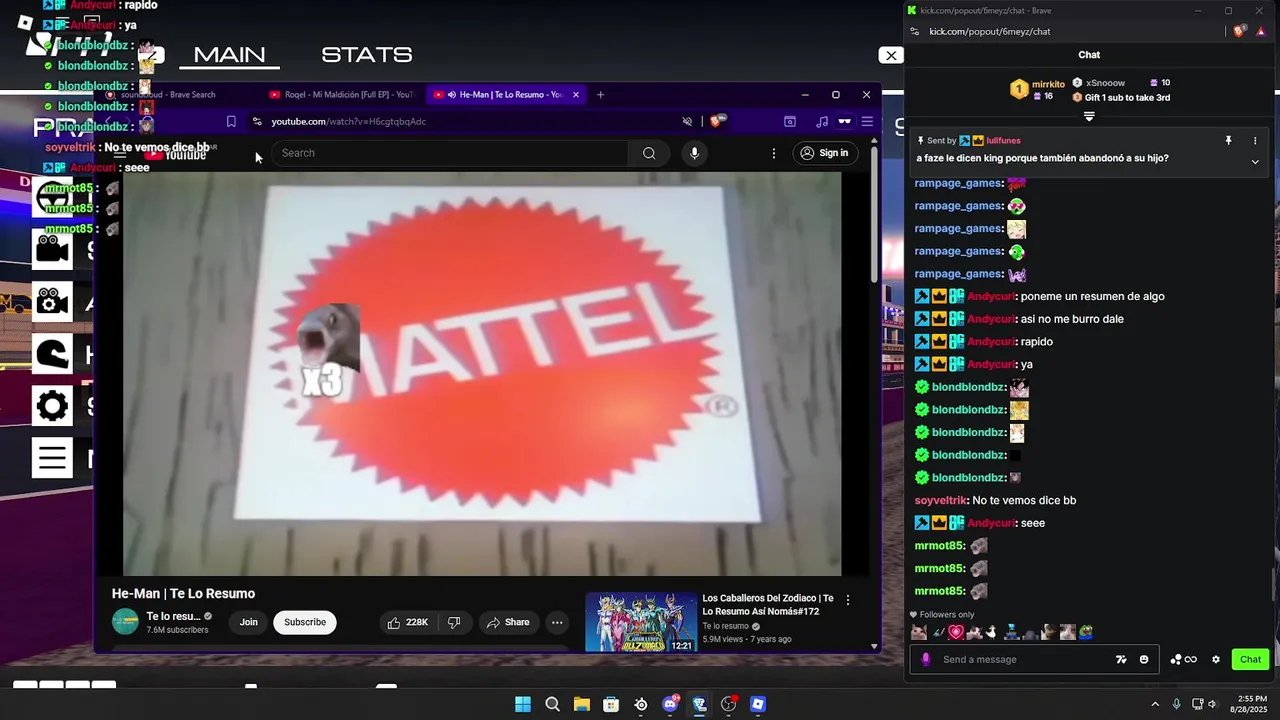1280x720 pixels.
Task: Click the Mattel video player area
Action: (482, 374)
